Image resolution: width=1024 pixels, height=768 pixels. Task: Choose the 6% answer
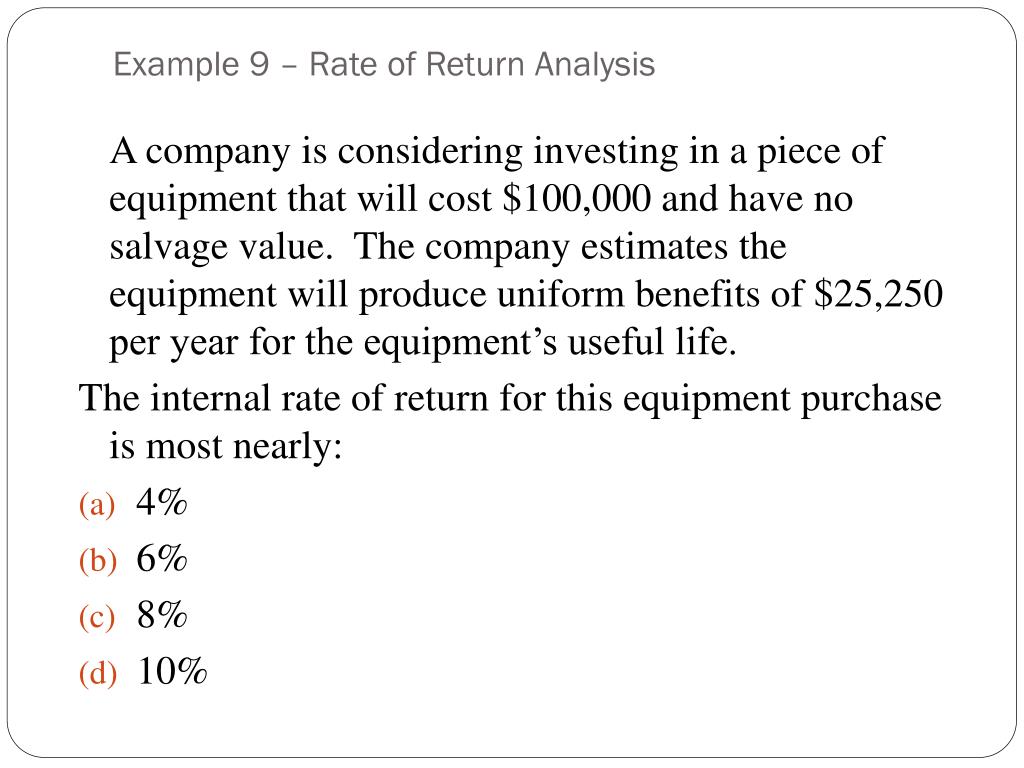pos(163,560)
